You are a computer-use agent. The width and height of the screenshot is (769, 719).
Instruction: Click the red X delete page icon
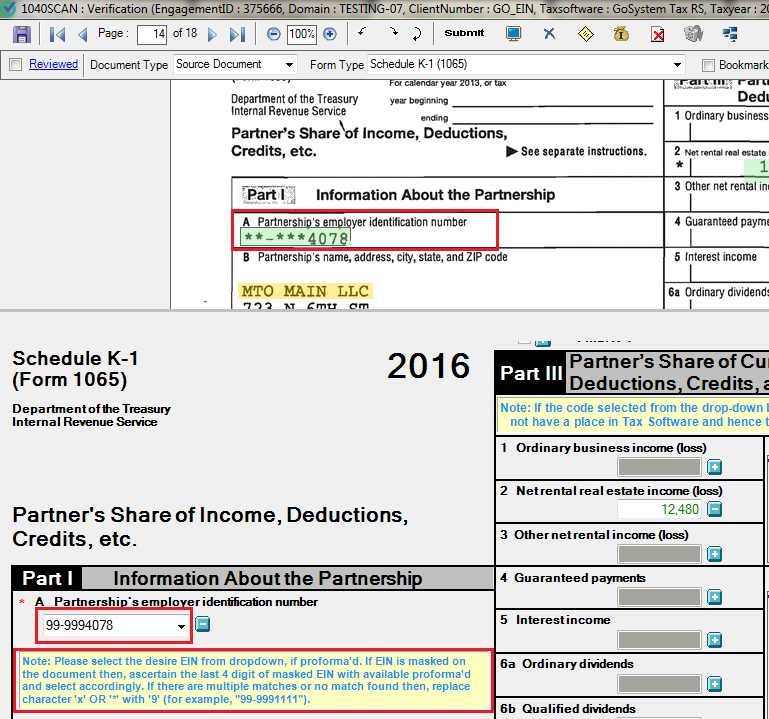point(657,35)
